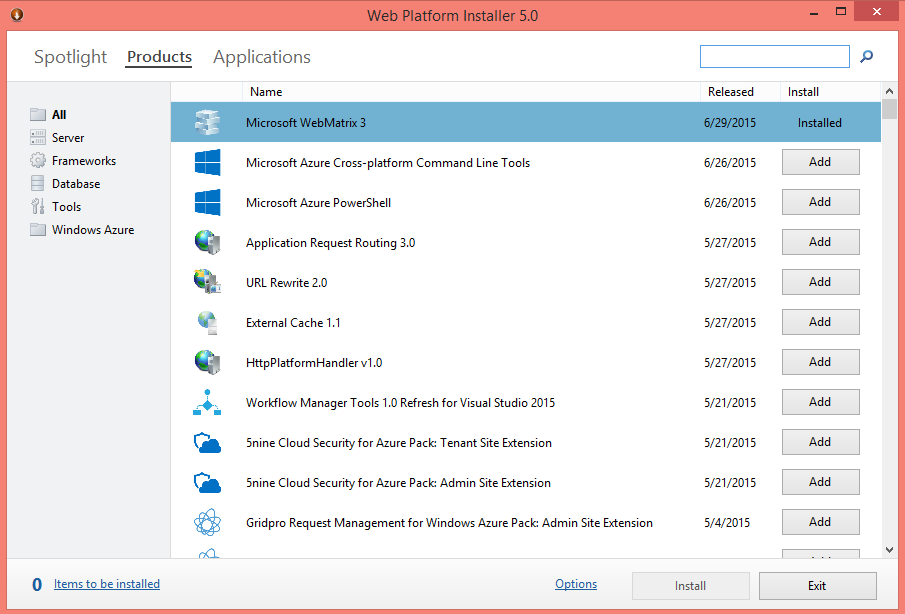Click the Install column header
Viewport: 905px width, 614px height.
(830, 92)
